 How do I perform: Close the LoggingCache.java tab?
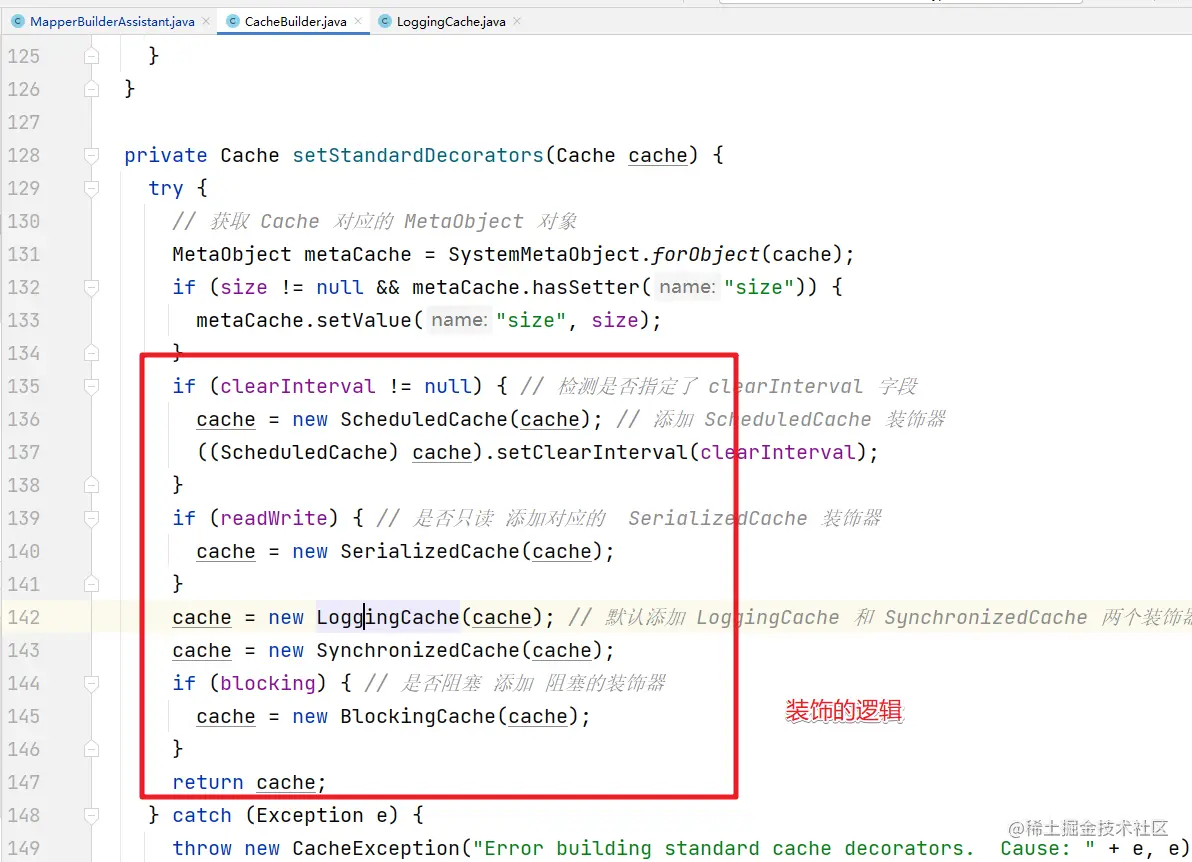click(517, 21)
